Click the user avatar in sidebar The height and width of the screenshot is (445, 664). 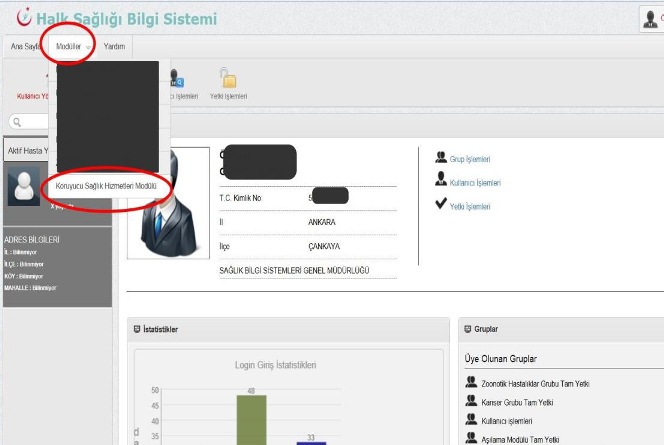(x=22, y=185)
